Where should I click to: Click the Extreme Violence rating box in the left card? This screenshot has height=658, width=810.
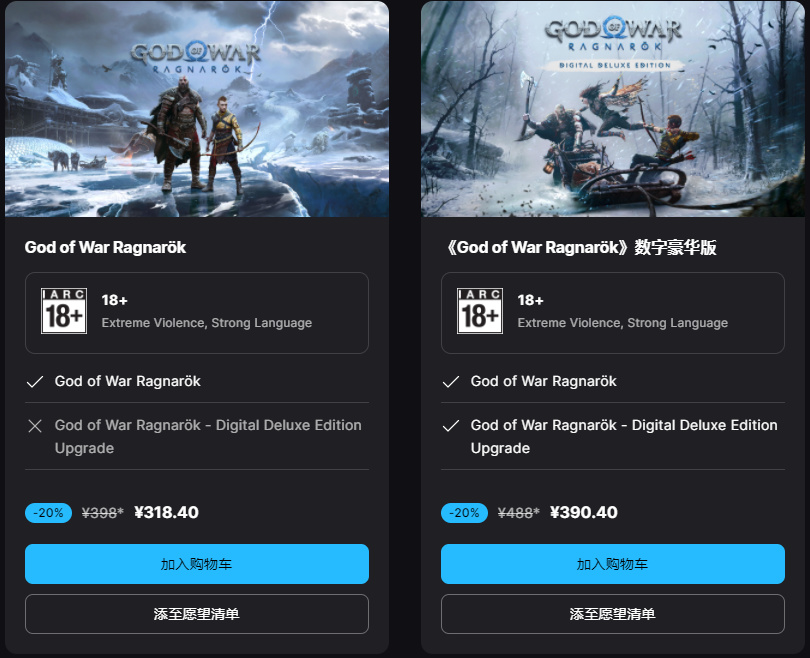197,313
